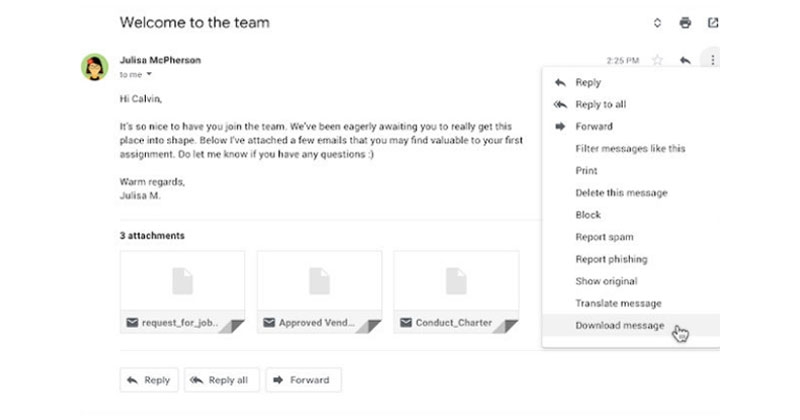Star this email message
Viewport: 800px width, 420px height.
(x=657, y=60)
